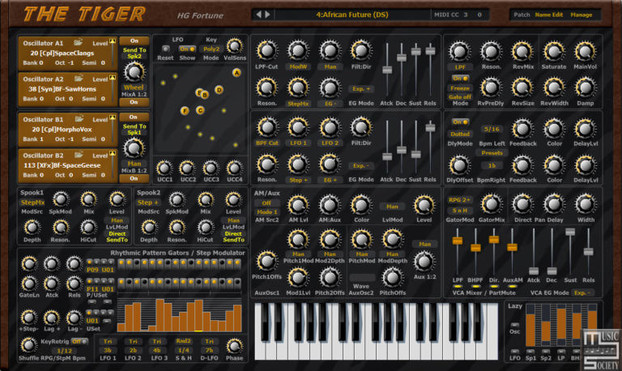Select point A in the vector pad
The width and height of the screenshot is (622, 371).
237,73
